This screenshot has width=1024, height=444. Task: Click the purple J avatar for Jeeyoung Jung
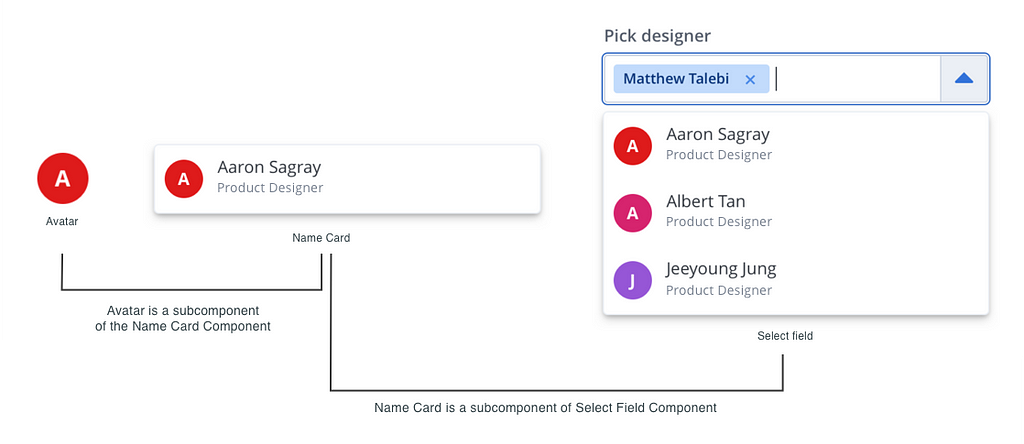(x=633, y=280)
